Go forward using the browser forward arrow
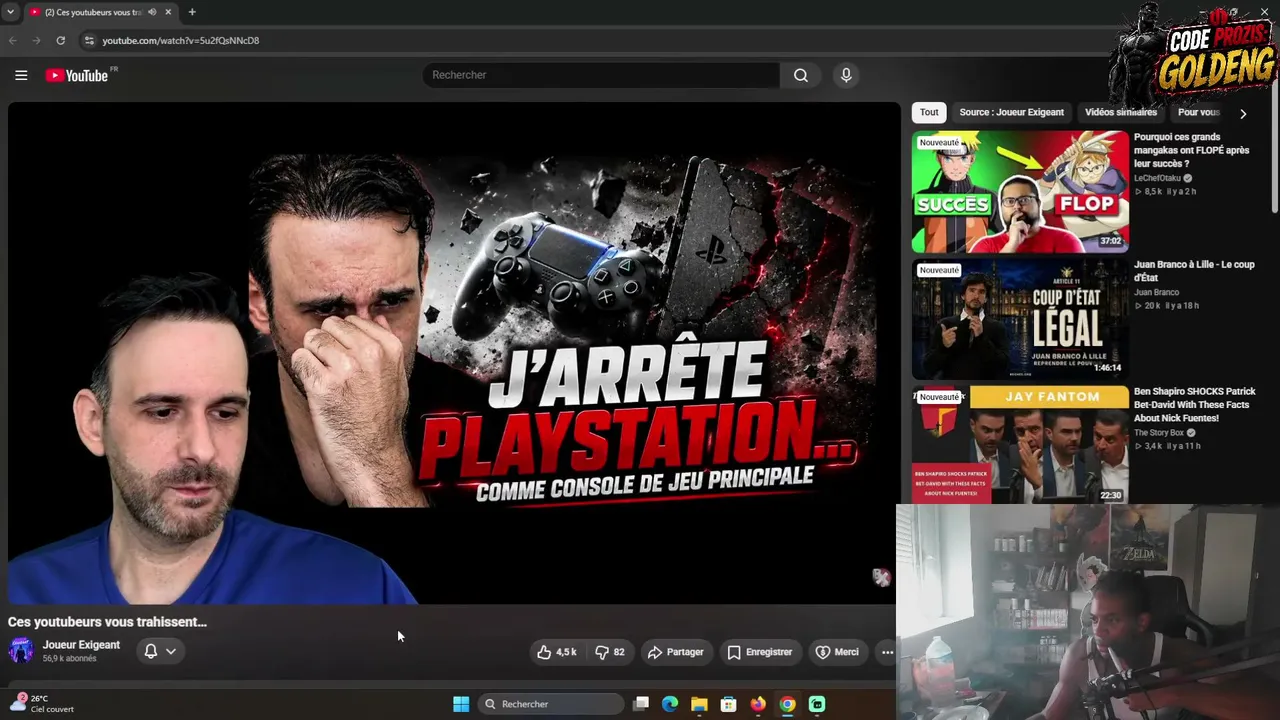 click(x=37, y=40)
